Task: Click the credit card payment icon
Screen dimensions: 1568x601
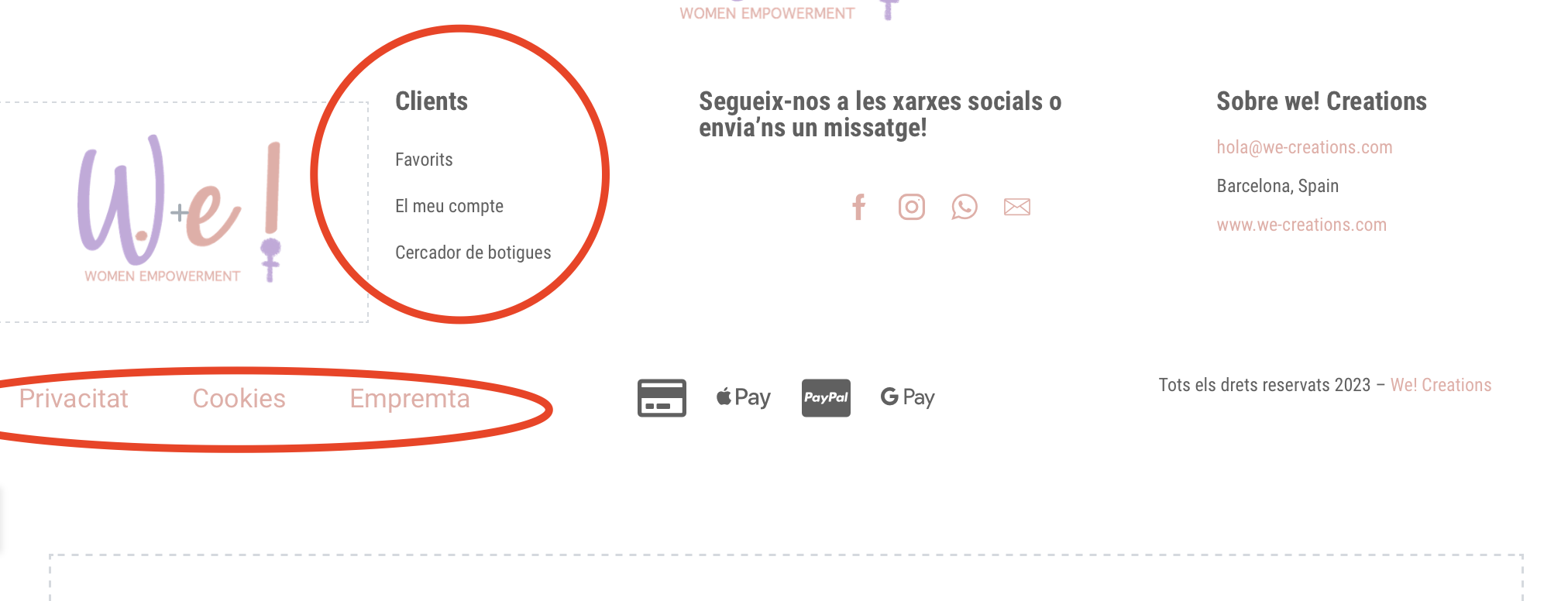Action: 662,398
